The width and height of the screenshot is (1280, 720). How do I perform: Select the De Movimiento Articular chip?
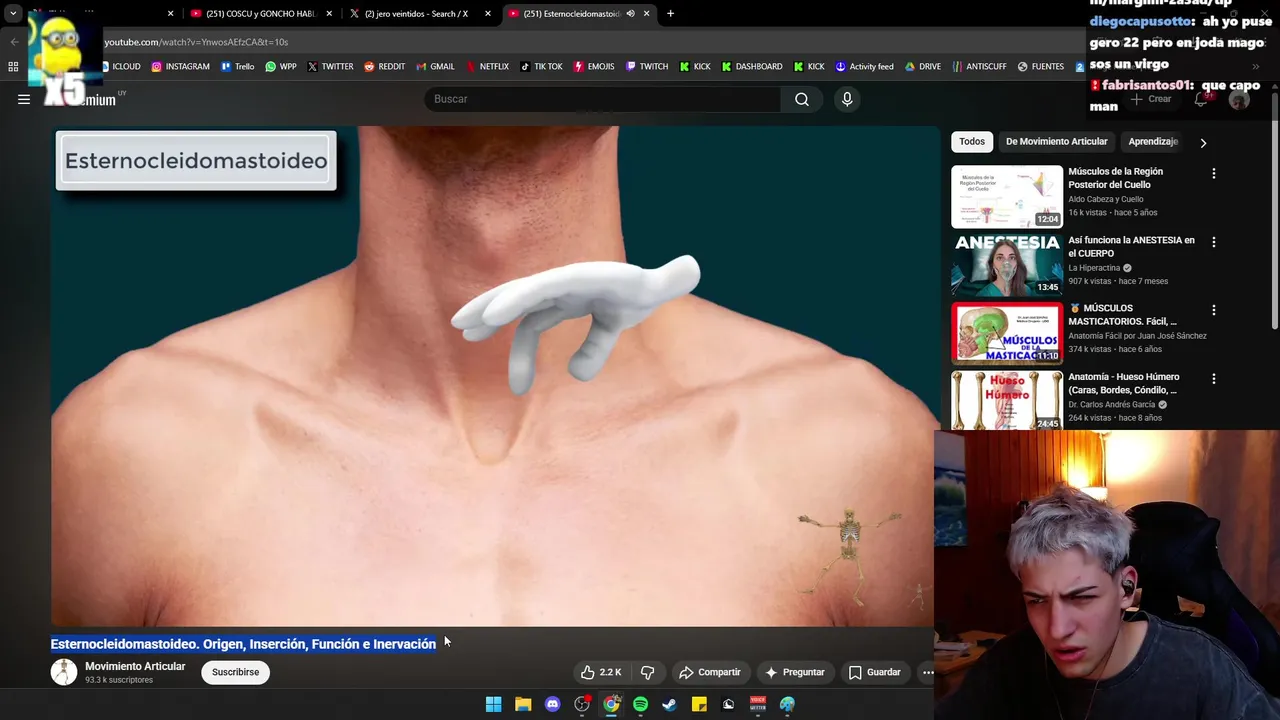(x=1056, y=142)
